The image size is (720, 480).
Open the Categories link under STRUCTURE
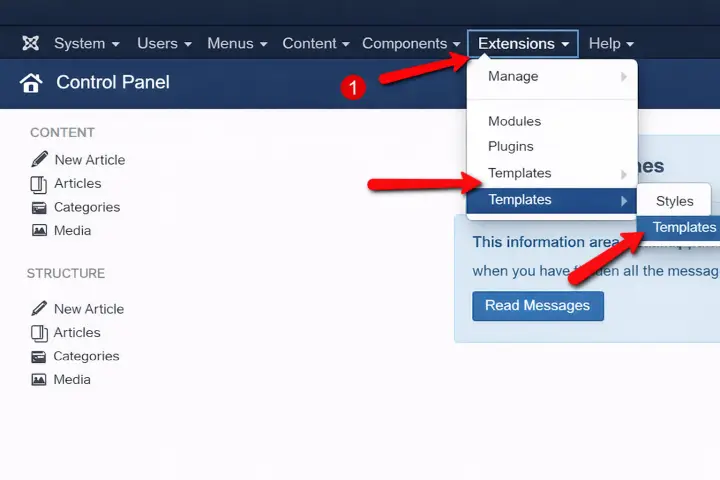(x=86, y=356)
